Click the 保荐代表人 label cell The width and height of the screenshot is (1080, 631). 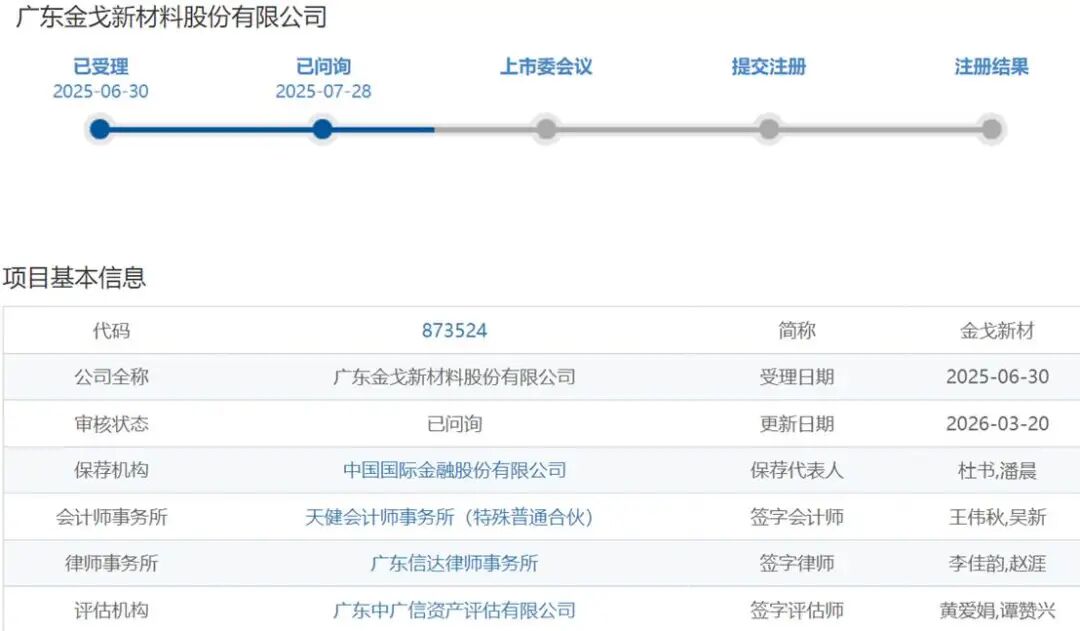click(x=796, y=470)
